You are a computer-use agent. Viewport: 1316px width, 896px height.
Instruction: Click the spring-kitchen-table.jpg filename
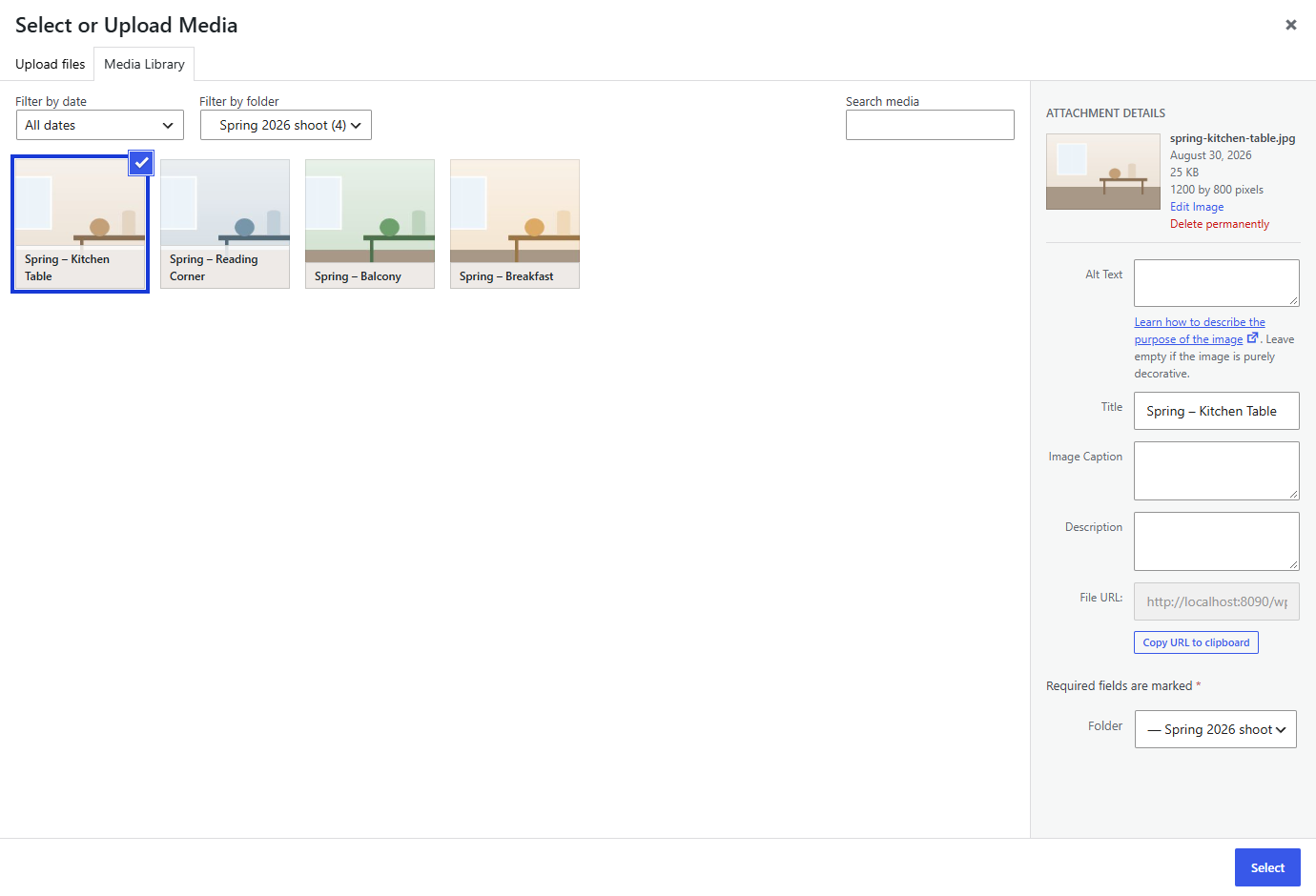[1233, 138]
